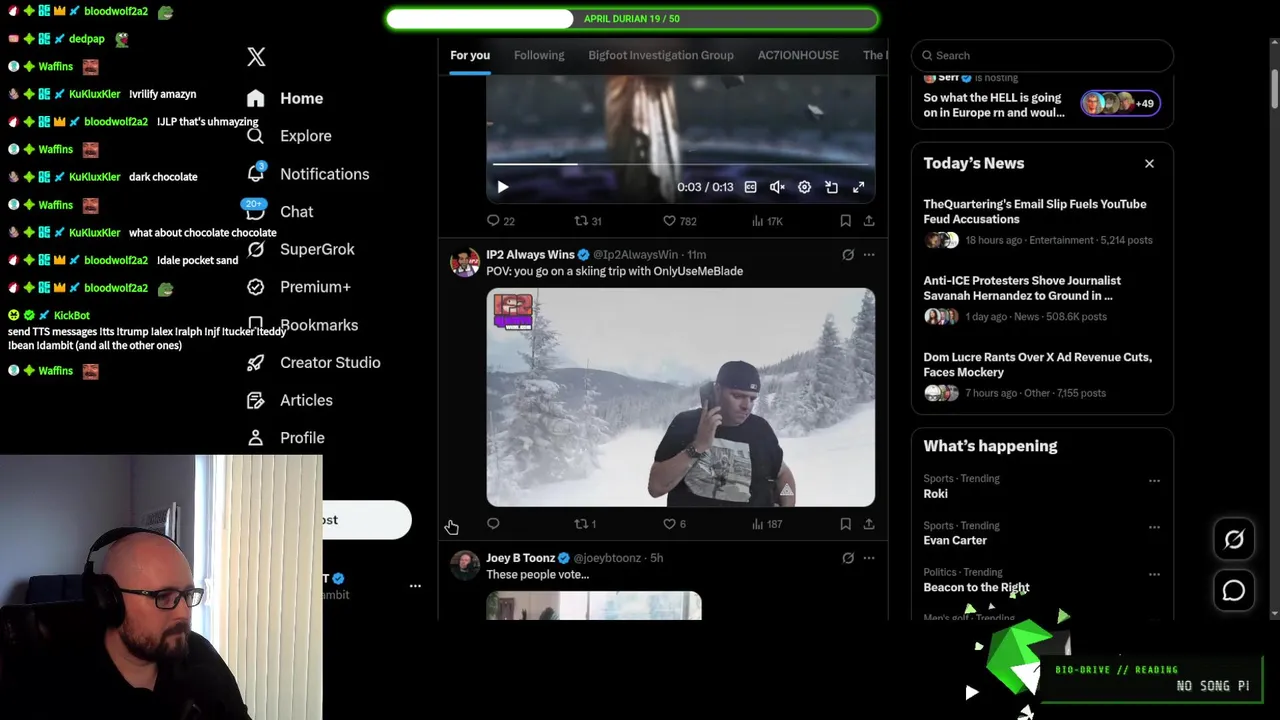Close the Today's News panel
The width and height of the screenshot is (1280, 720).
1149,163
